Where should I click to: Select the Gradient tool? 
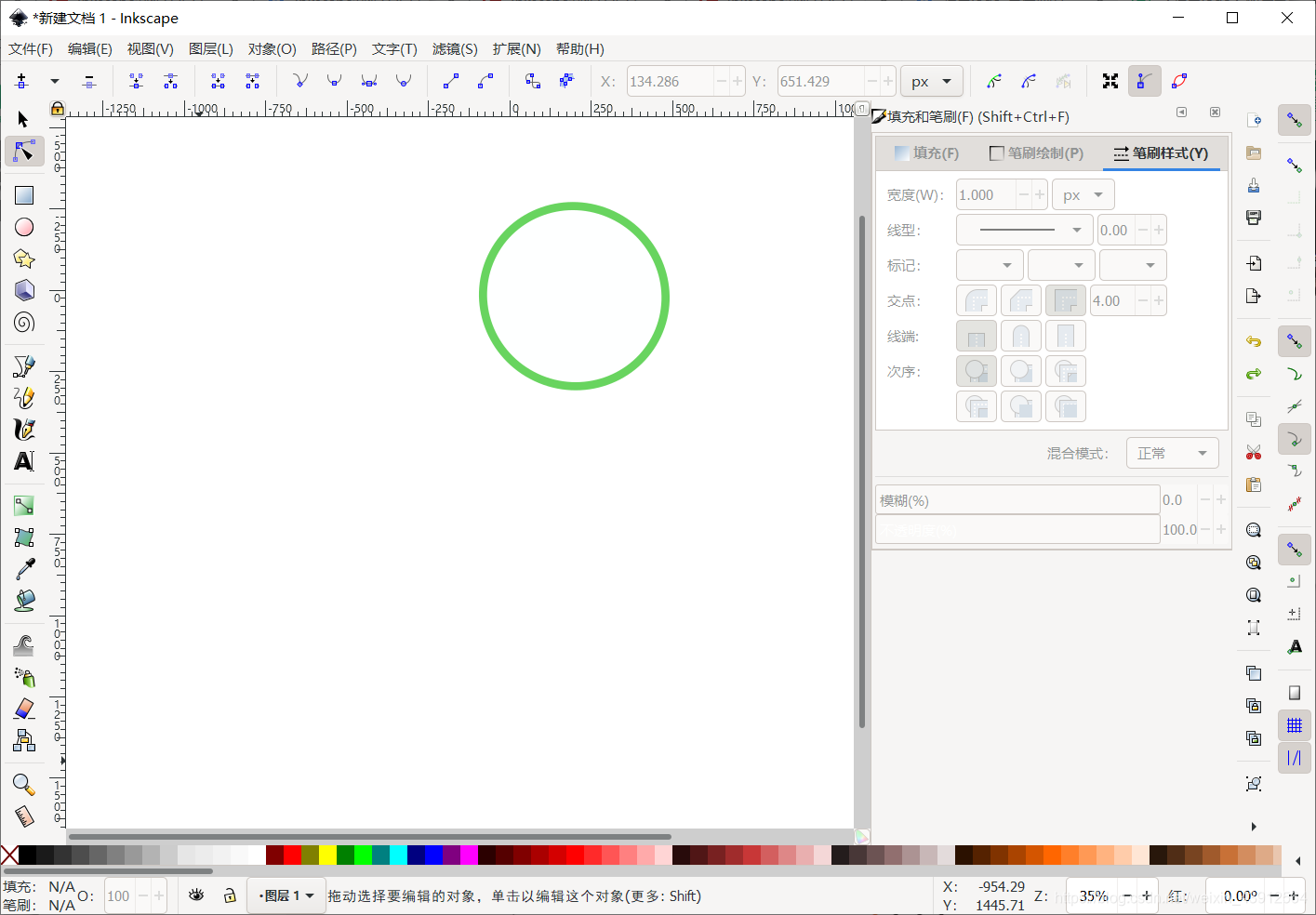(24, 506)
